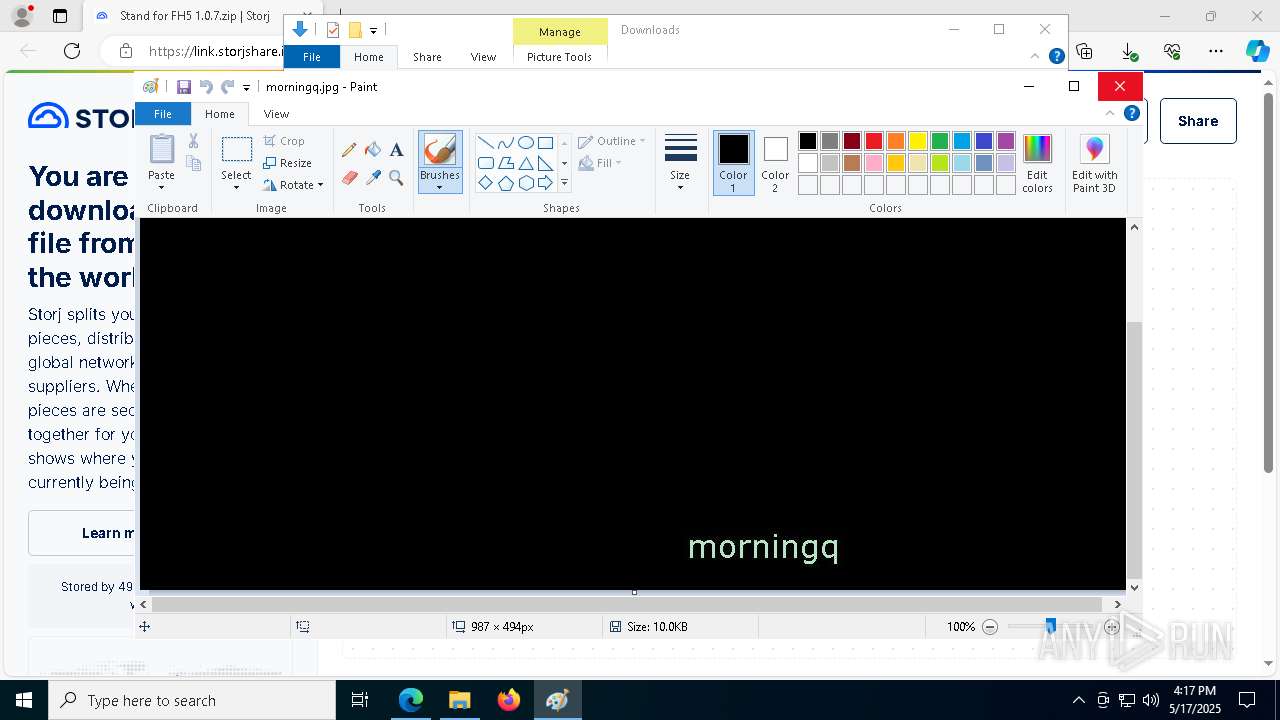Open the View tab in File Explorer
Viewport: 1280px width, 720px height.
click(x=483, y=57)
